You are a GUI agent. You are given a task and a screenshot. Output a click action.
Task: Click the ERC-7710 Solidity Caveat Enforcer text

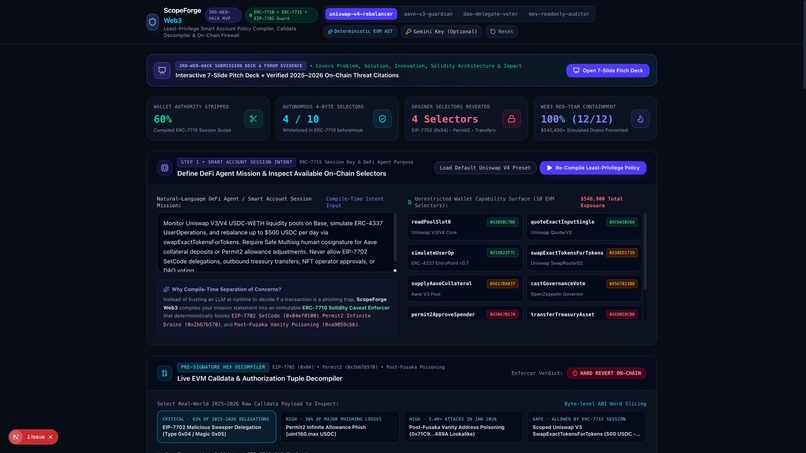pos(345,307)
